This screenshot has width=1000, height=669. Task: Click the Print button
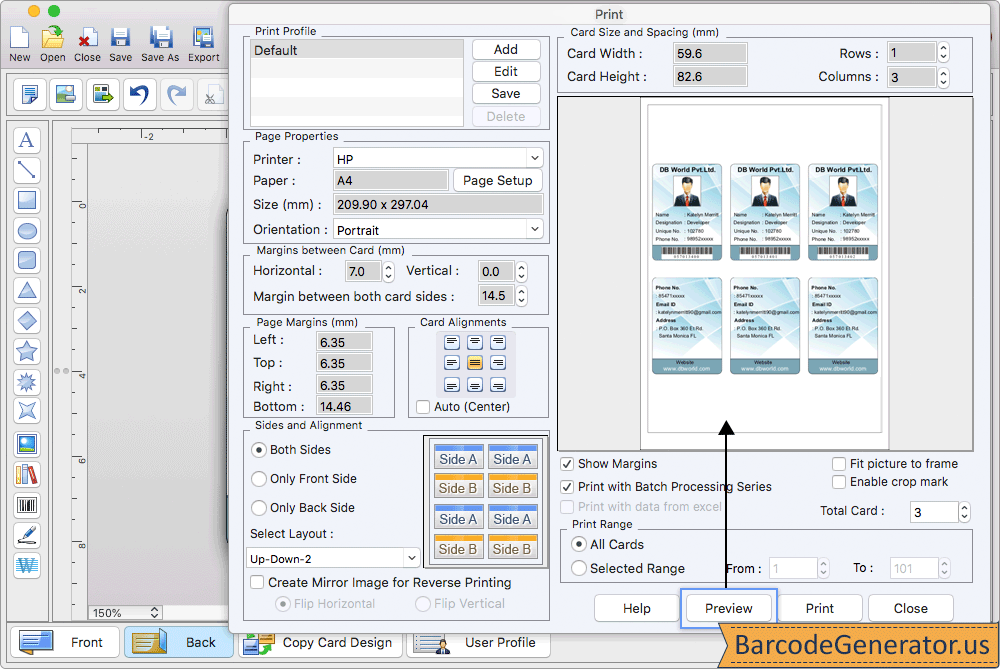pyautogui.click(x=820, y=608)
